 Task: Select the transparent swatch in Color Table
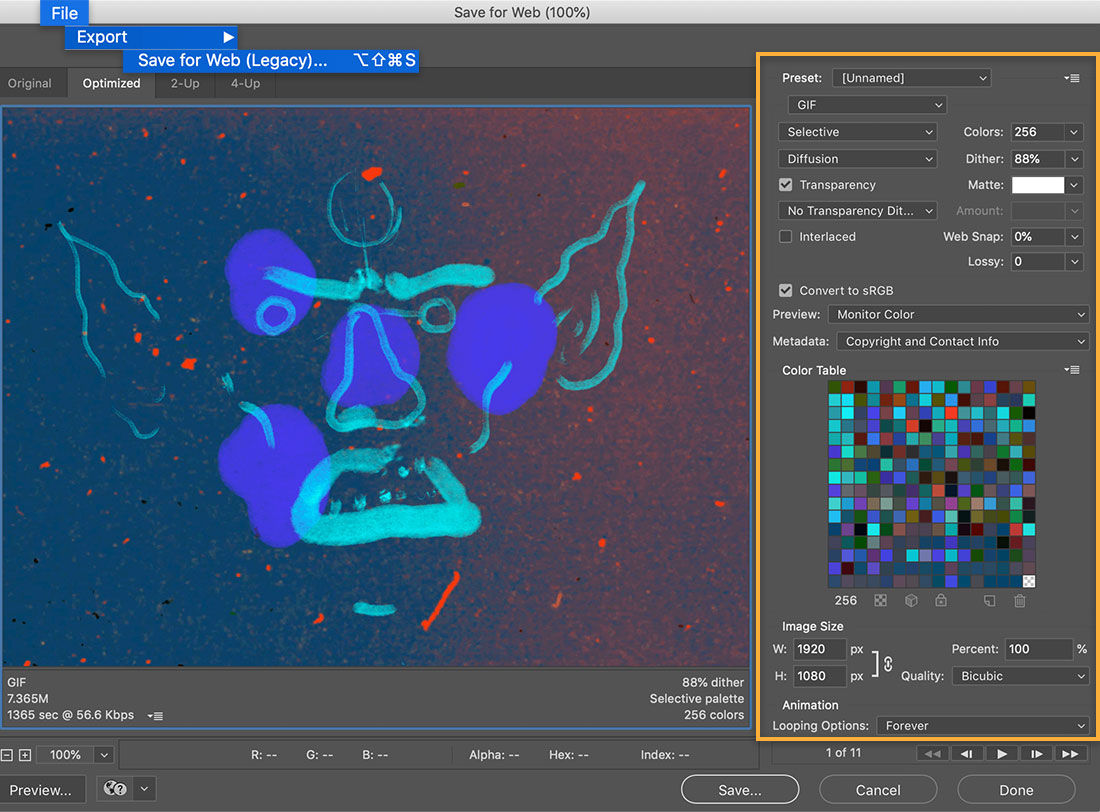[1028, 581]
